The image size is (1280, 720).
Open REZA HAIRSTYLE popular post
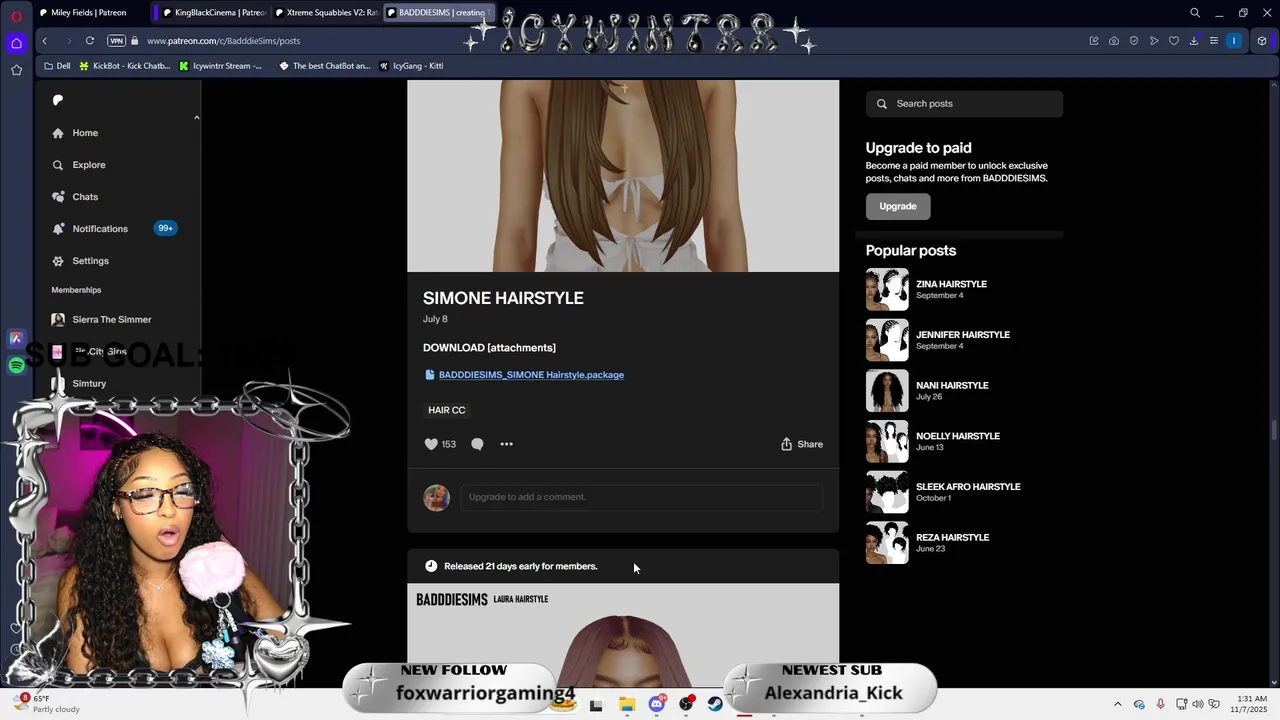coord(952,538)
